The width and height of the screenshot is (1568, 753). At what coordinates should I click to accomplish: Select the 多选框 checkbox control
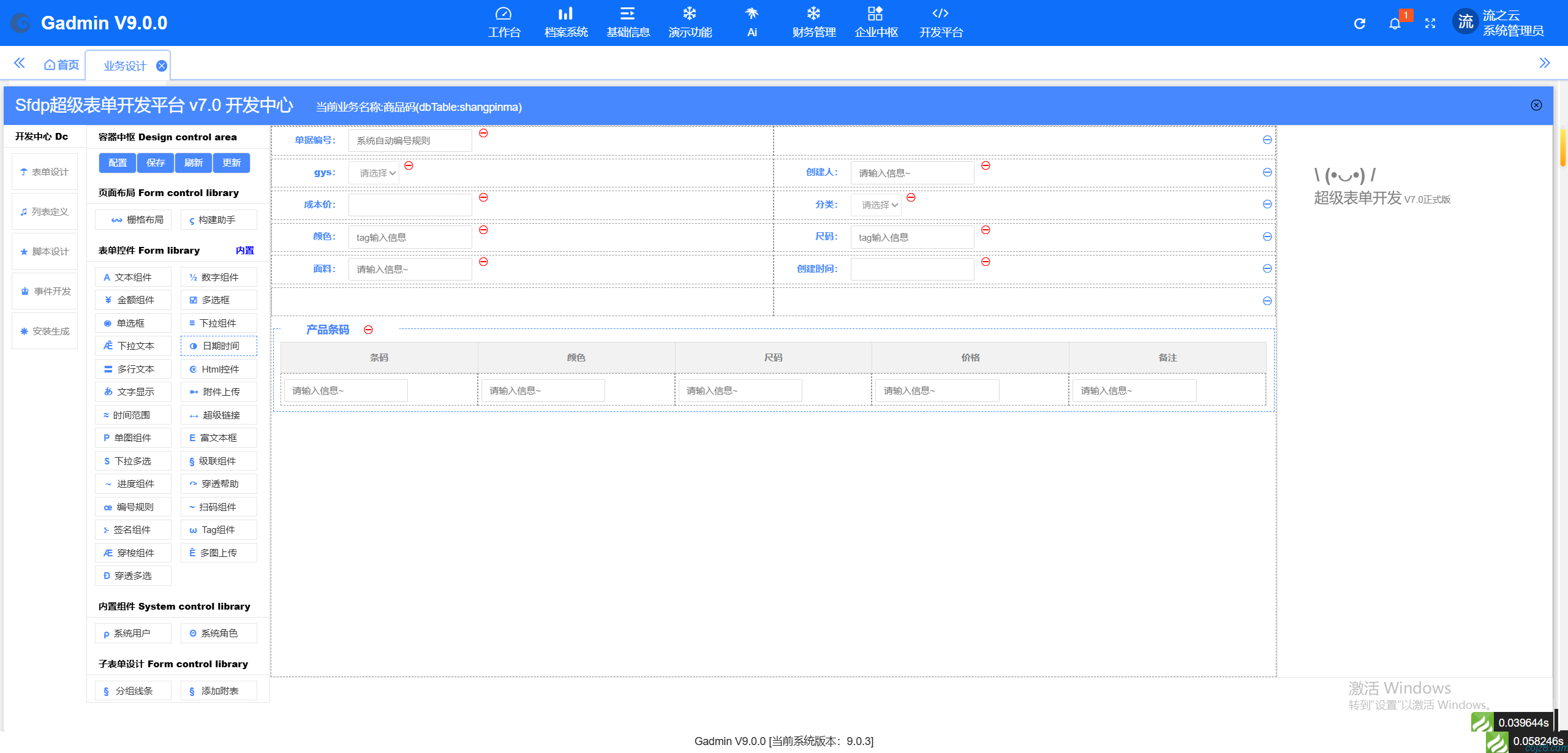click(x=218, y=300)
